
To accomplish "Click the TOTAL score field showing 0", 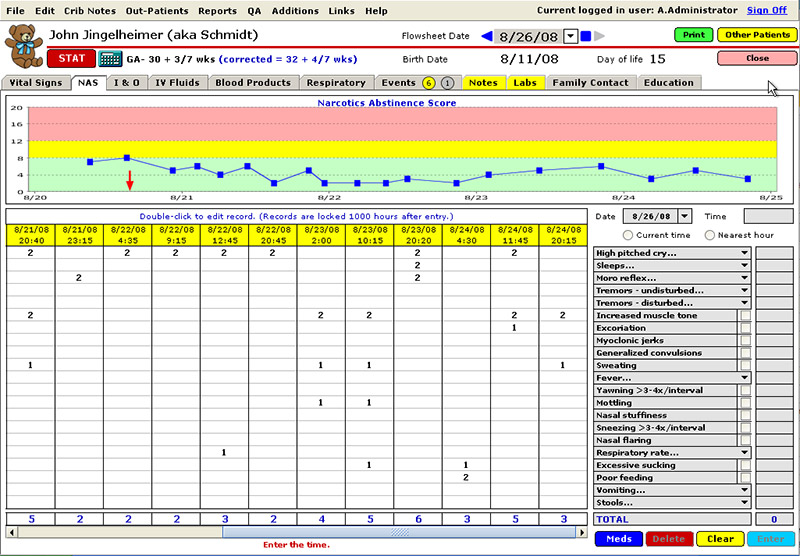I will point(774,519).
